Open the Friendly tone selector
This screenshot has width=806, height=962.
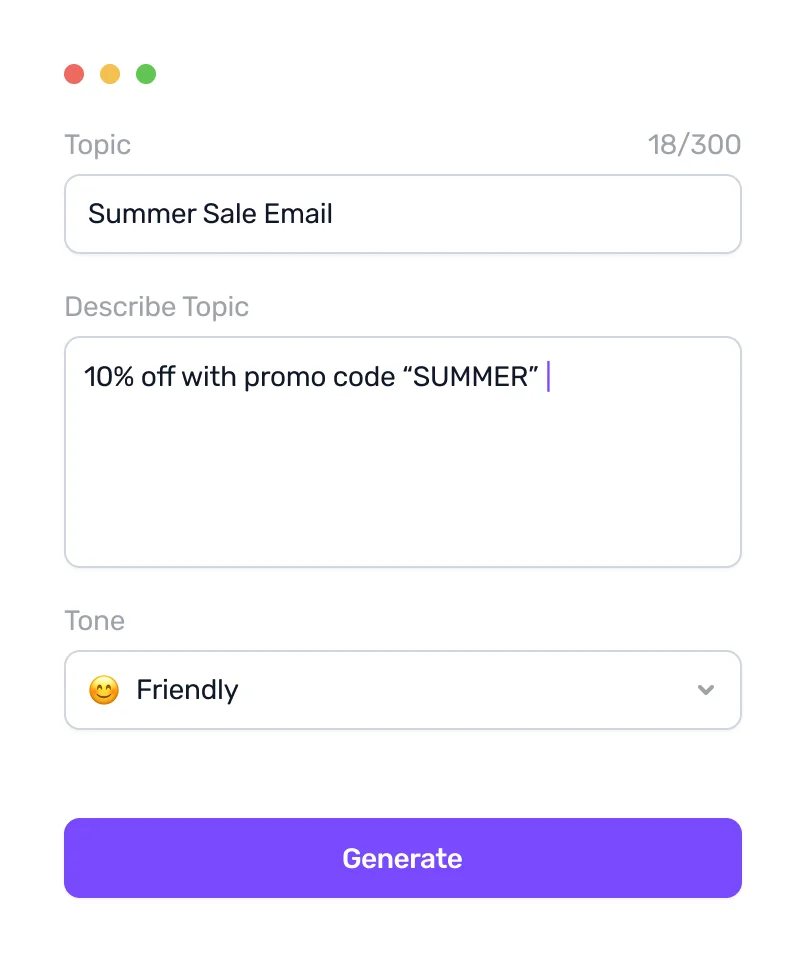(402, 690)
